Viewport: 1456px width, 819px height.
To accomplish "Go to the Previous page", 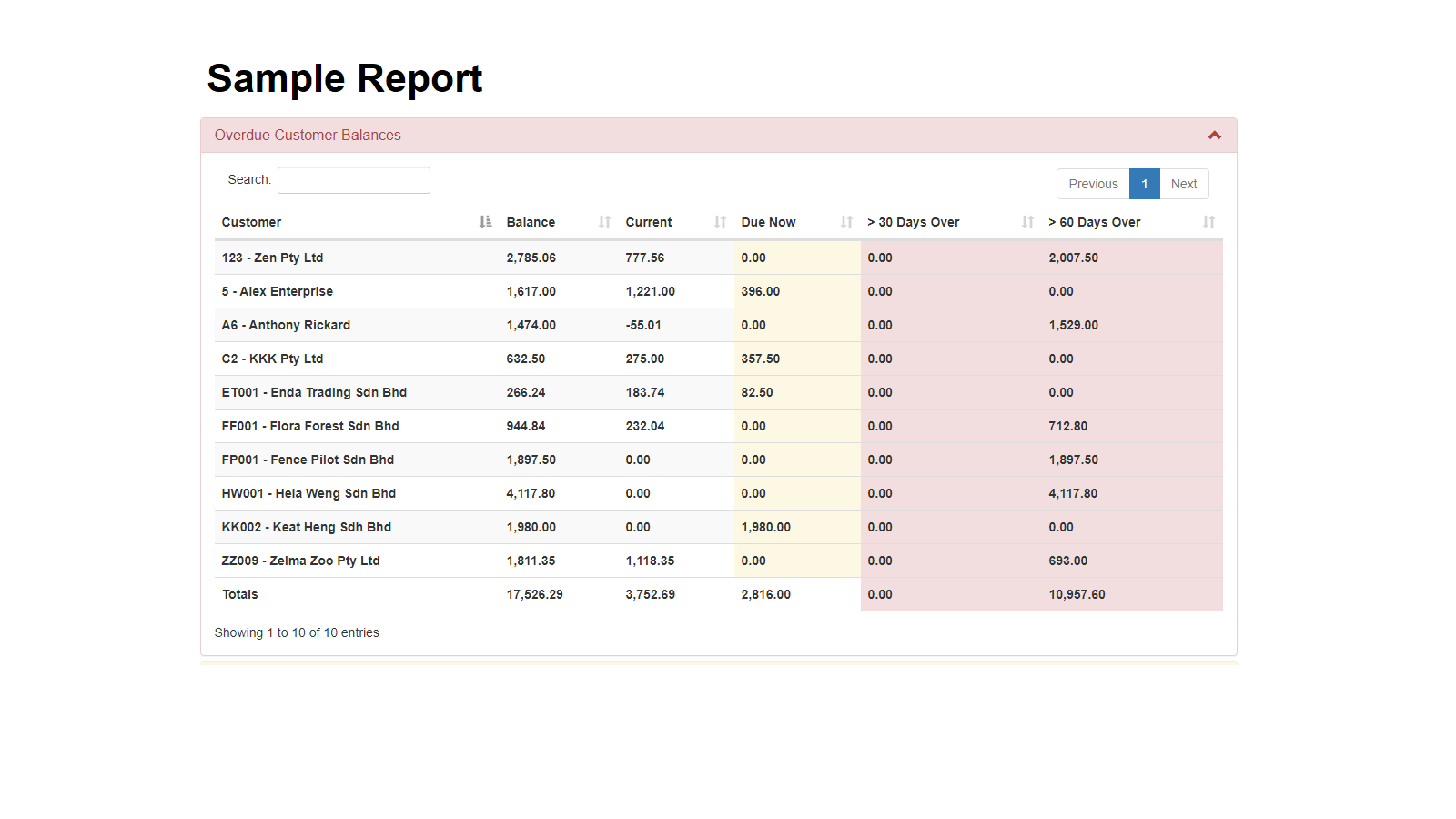I will (1093, 184).
